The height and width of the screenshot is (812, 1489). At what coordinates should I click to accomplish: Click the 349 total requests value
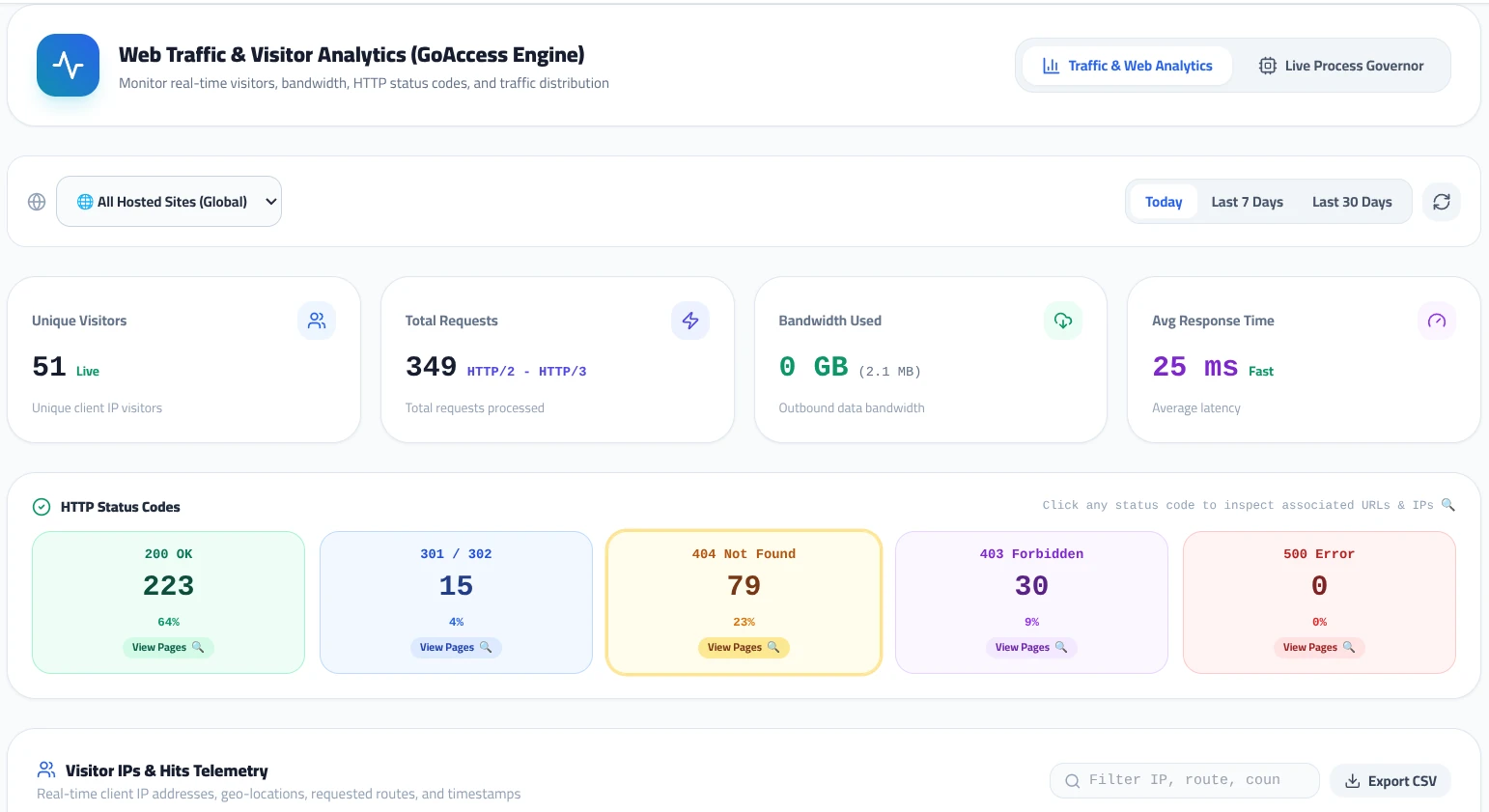(x=431, y=367)
